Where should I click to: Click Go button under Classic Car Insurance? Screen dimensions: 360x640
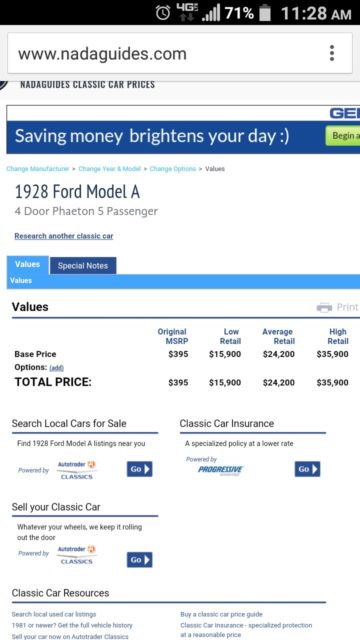tap(307, 469)
